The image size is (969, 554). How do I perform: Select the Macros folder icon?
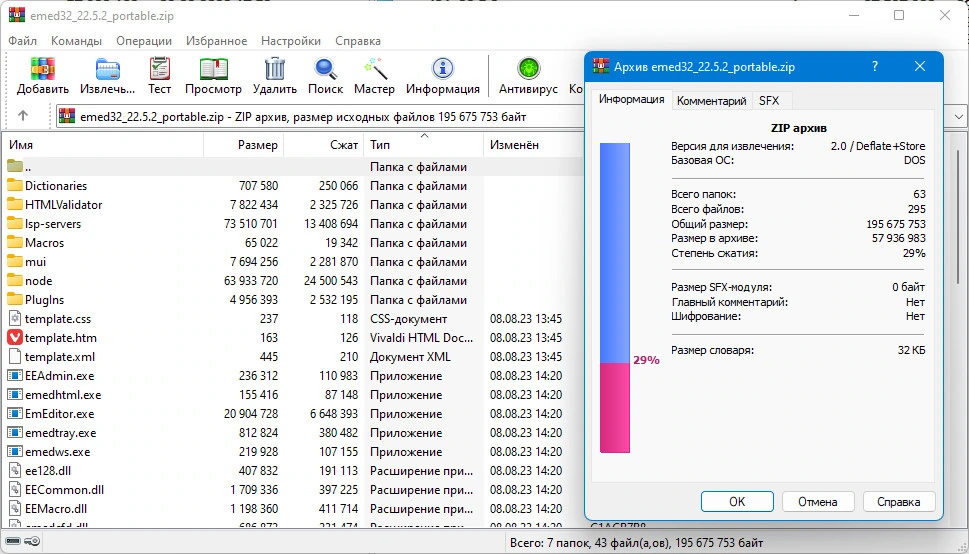[14, 242]
